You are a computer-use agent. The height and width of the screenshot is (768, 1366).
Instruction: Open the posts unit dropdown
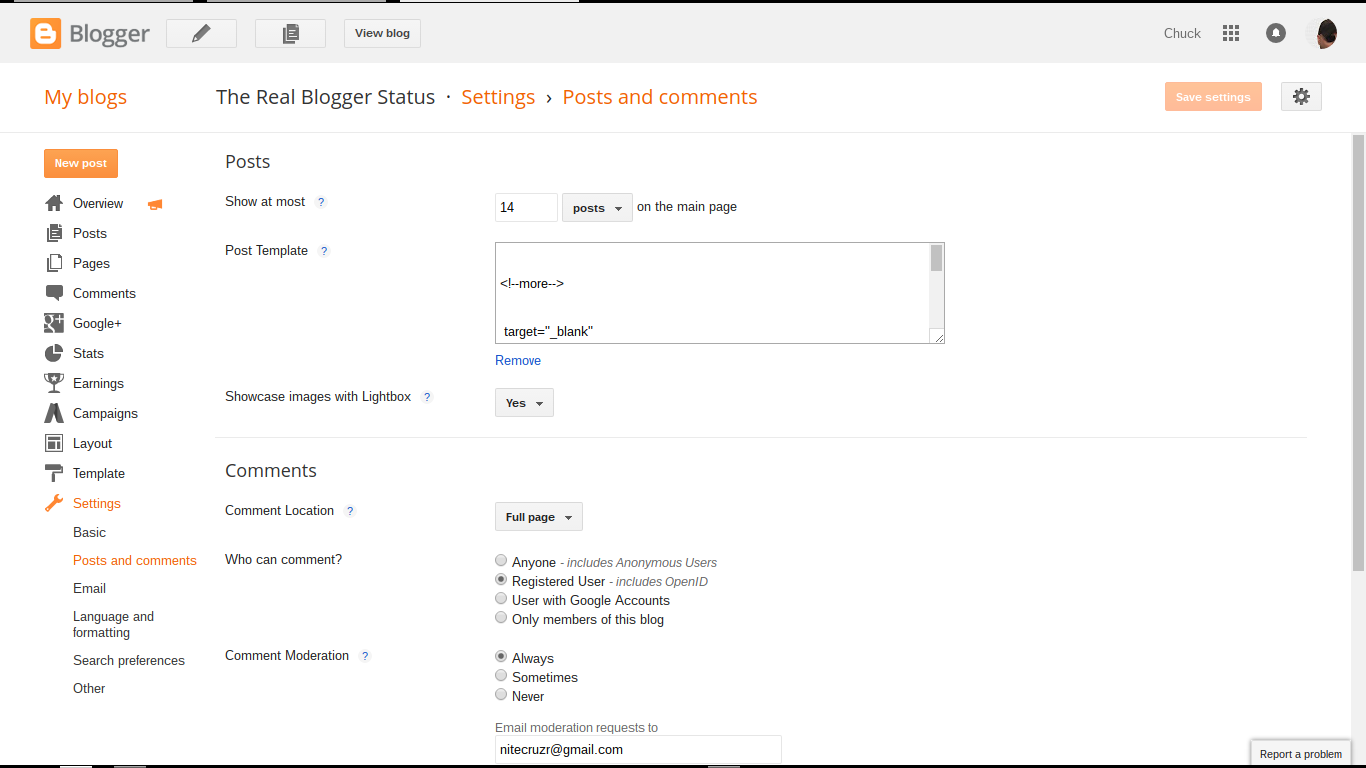click(x=597, y=208)
